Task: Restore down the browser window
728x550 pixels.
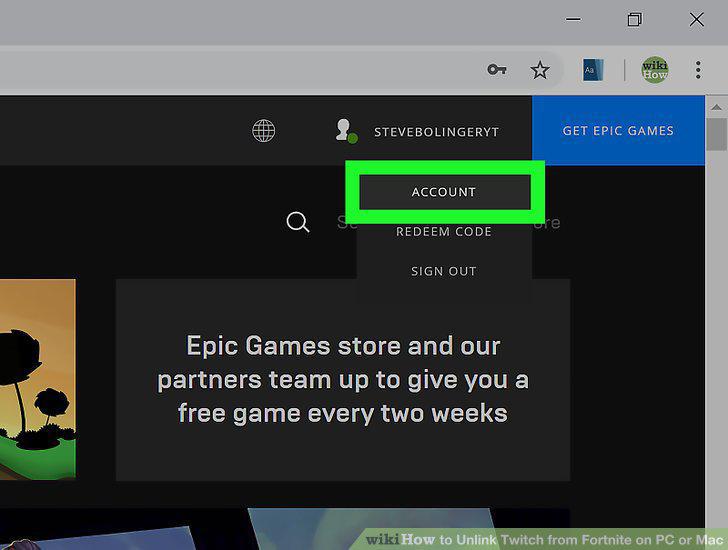Action: pos(635,19)
